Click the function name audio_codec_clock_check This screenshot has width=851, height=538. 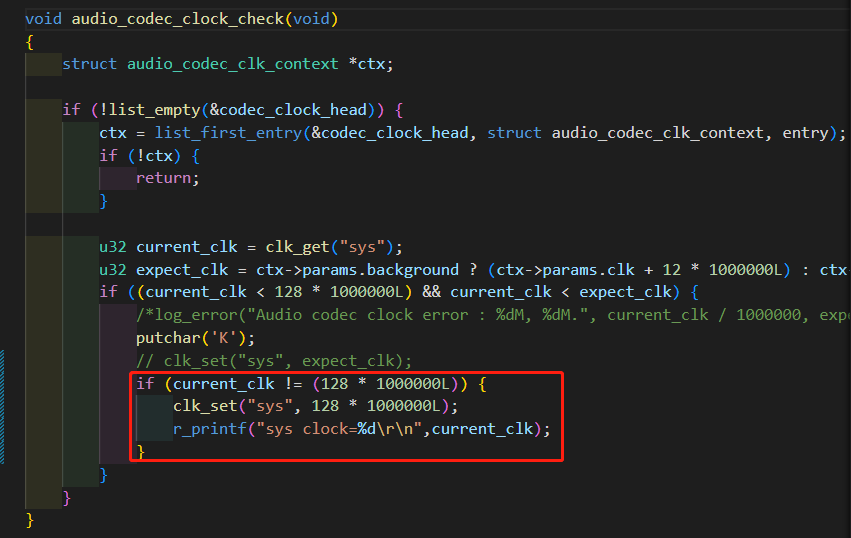178,19
